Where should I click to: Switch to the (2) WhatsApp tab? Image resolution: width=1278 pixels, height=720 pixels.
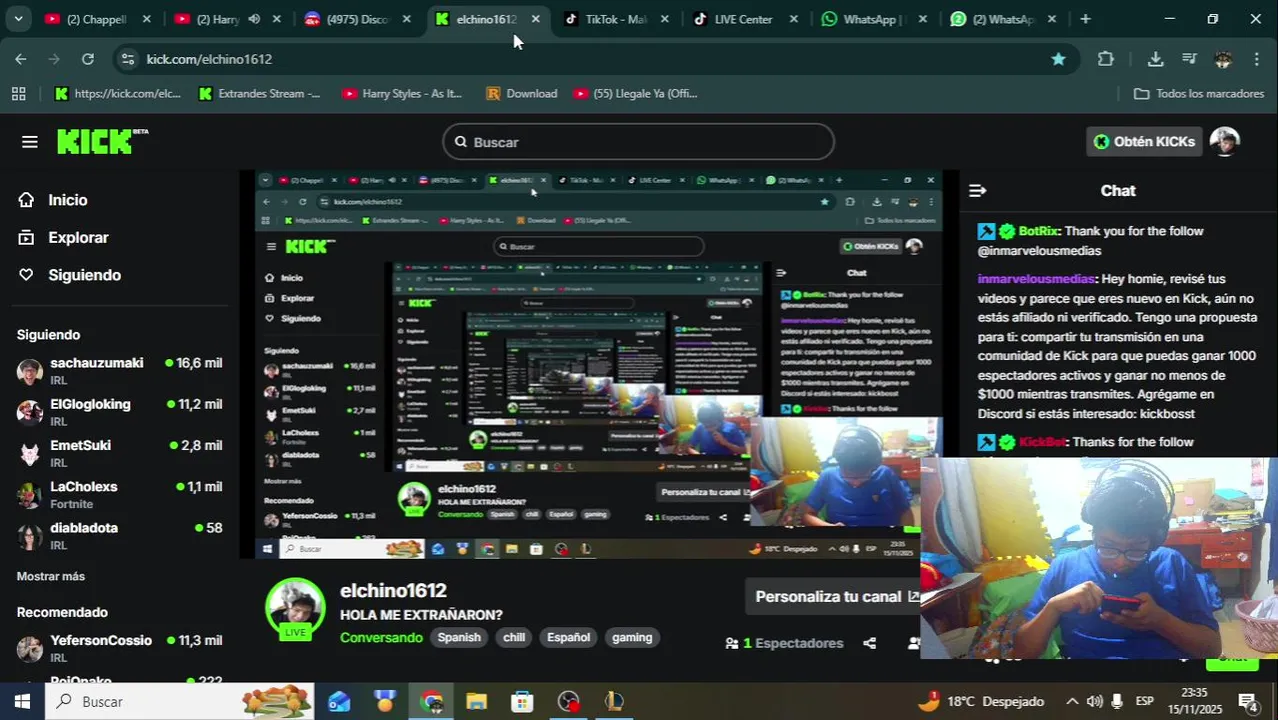(x=1003, y=19)
